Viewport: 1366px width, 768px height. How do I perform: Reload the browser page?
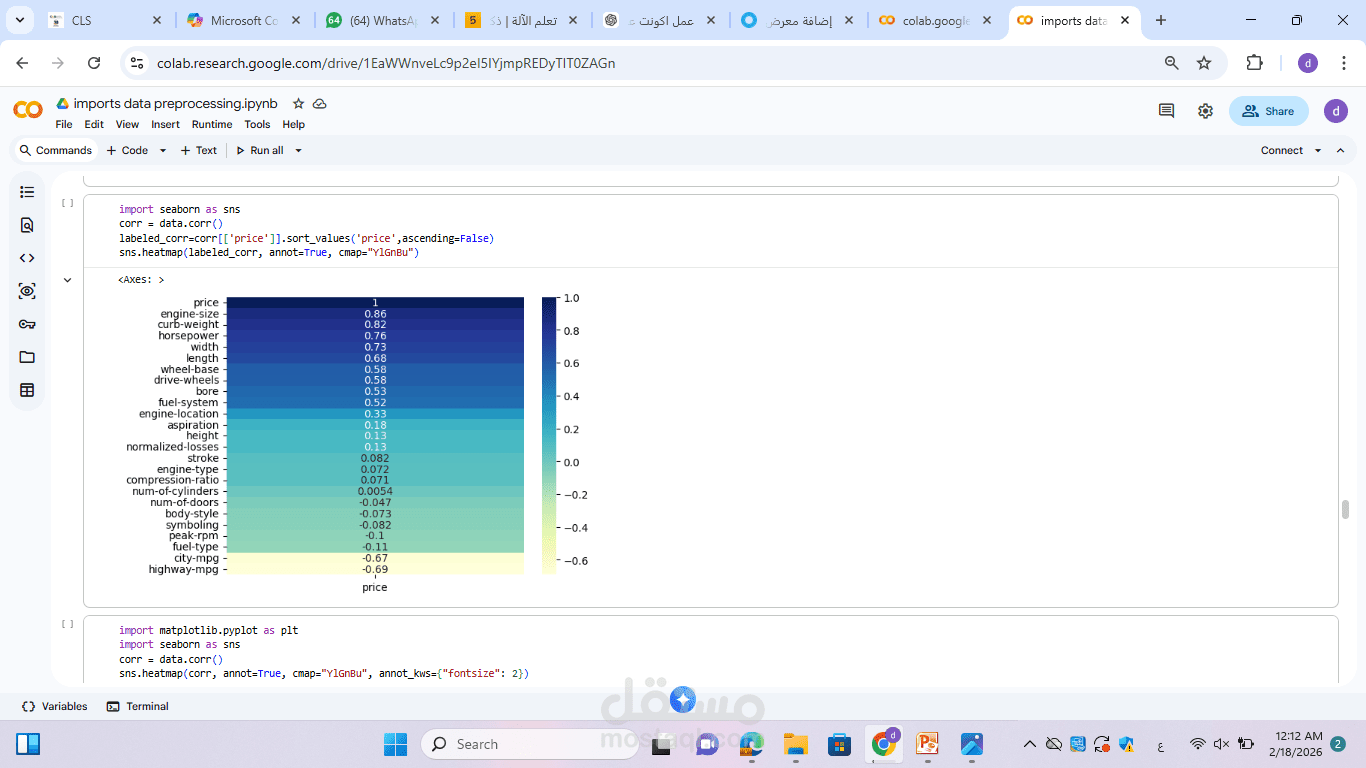click(94, 63)
